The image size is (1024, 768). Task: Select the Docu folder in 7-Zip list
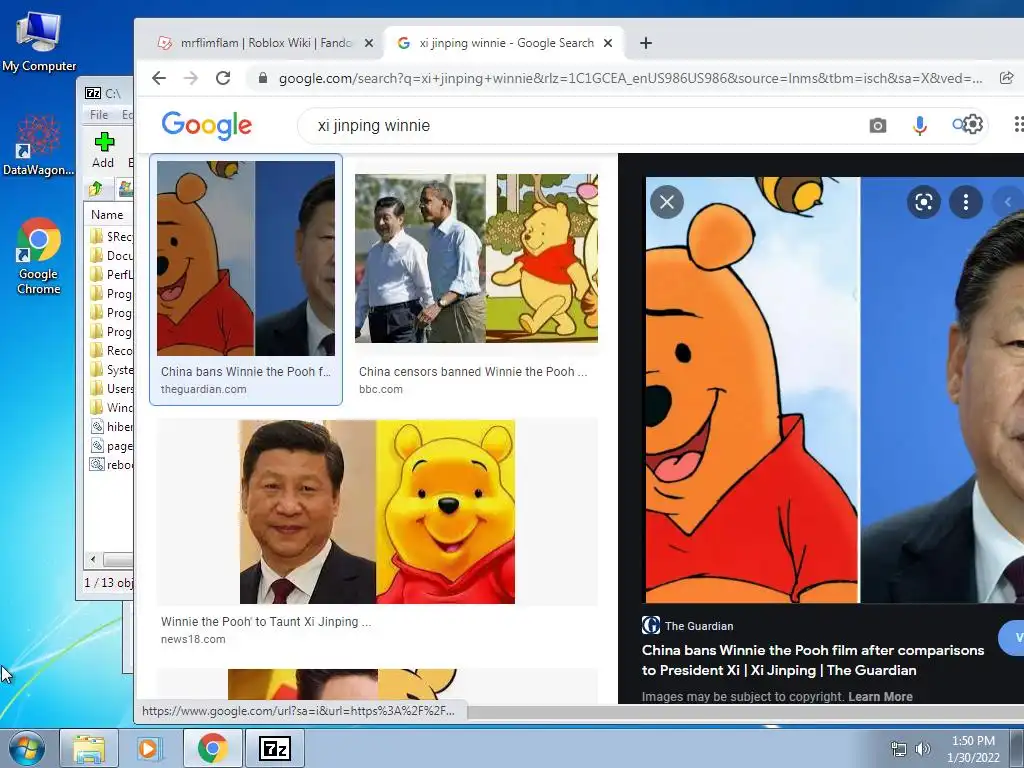pos(111,255)
